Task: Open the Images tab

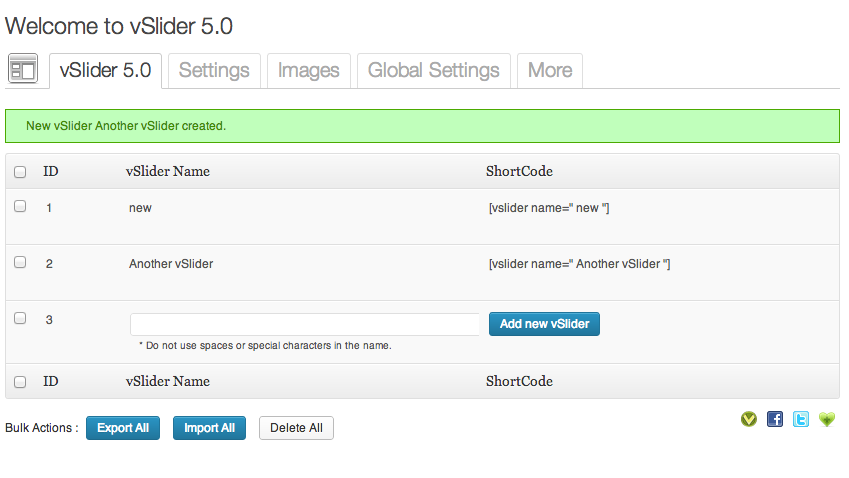Action: pos(309,70)
